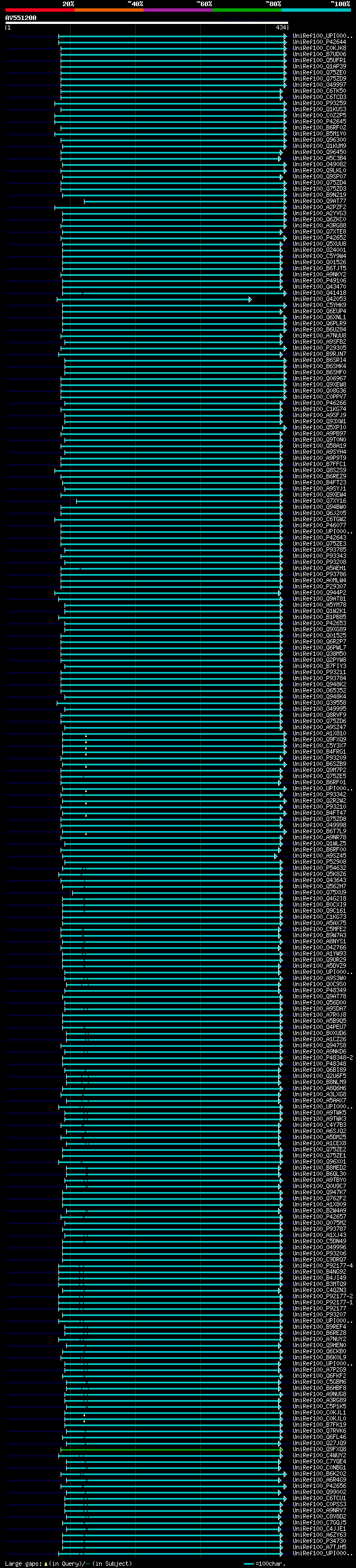The height and width of the screenshot is (1568, 356).
Task: Click the query end position 434
Action: click(x=280, y=27)
